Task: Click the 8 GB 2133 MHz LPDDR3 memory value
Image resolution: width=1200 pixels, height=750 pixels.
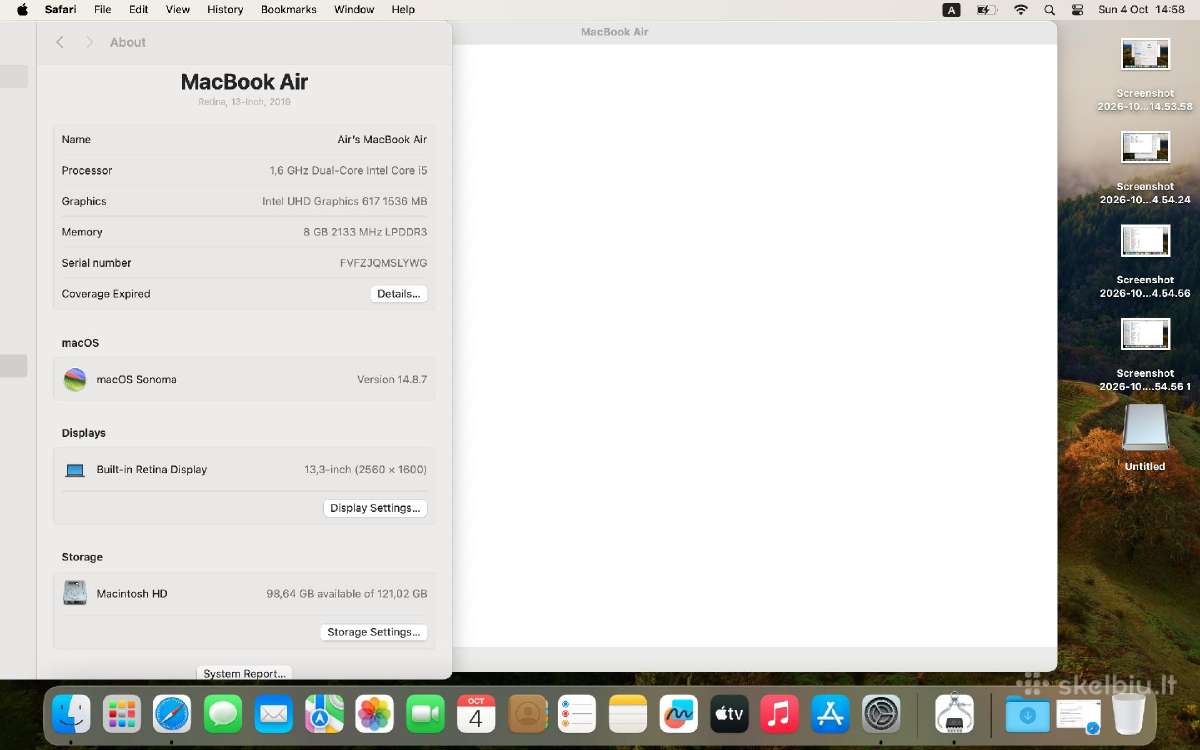Action: pos(365,232)
